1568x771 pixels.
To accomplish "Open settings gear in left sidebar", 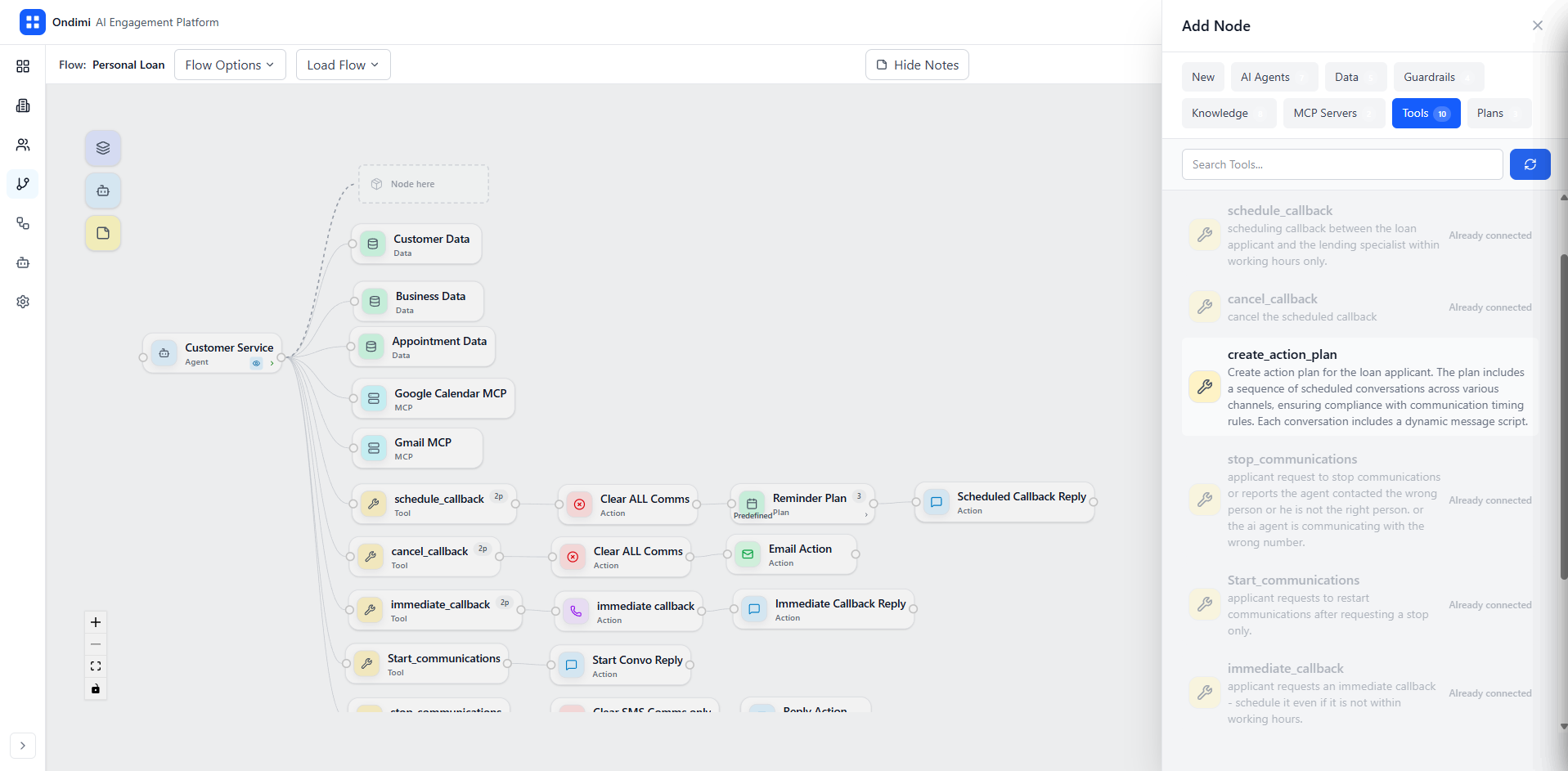I will tap(23, 302).
